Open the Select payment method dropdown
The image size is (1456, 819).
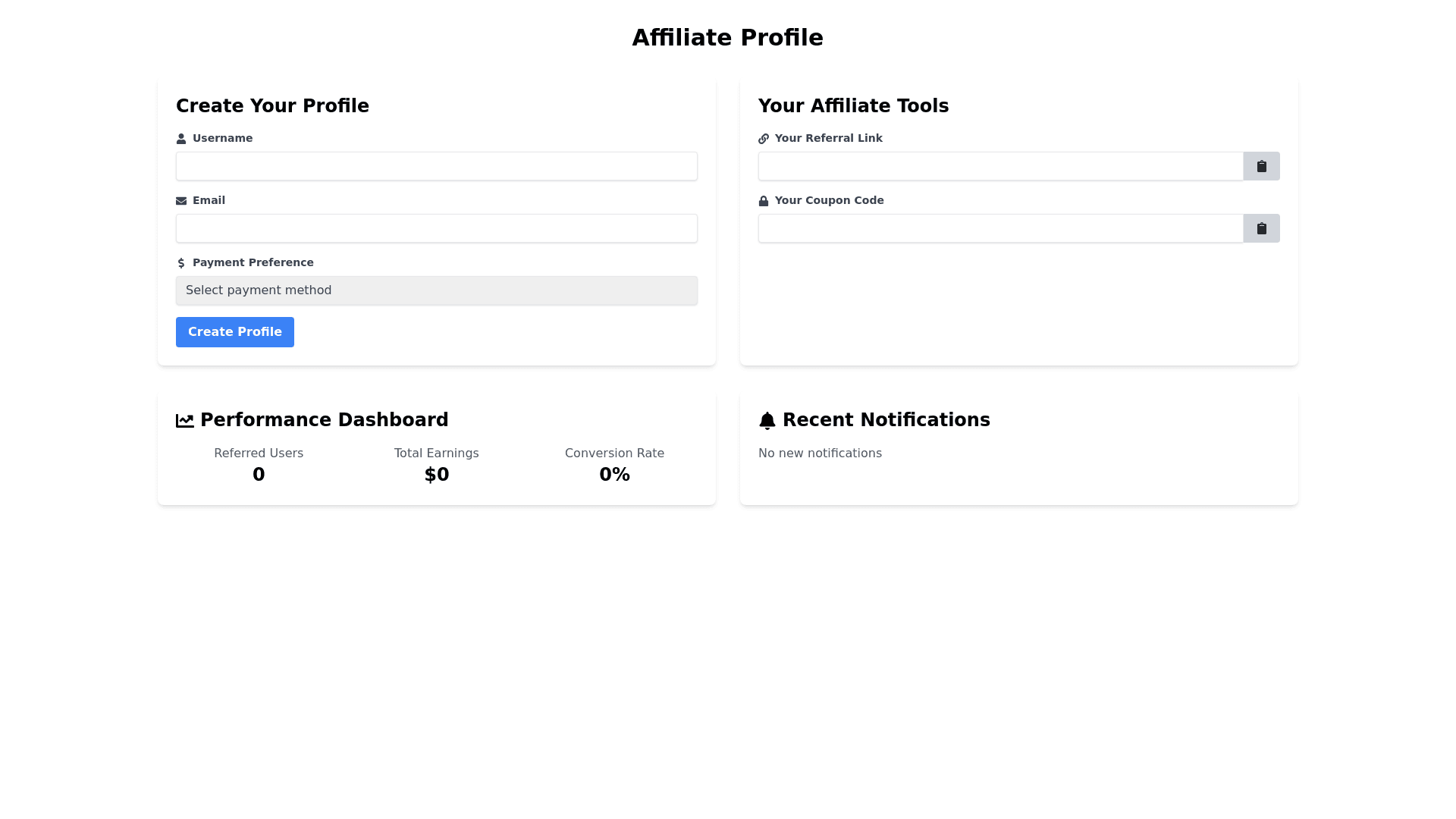pos(436,290)
